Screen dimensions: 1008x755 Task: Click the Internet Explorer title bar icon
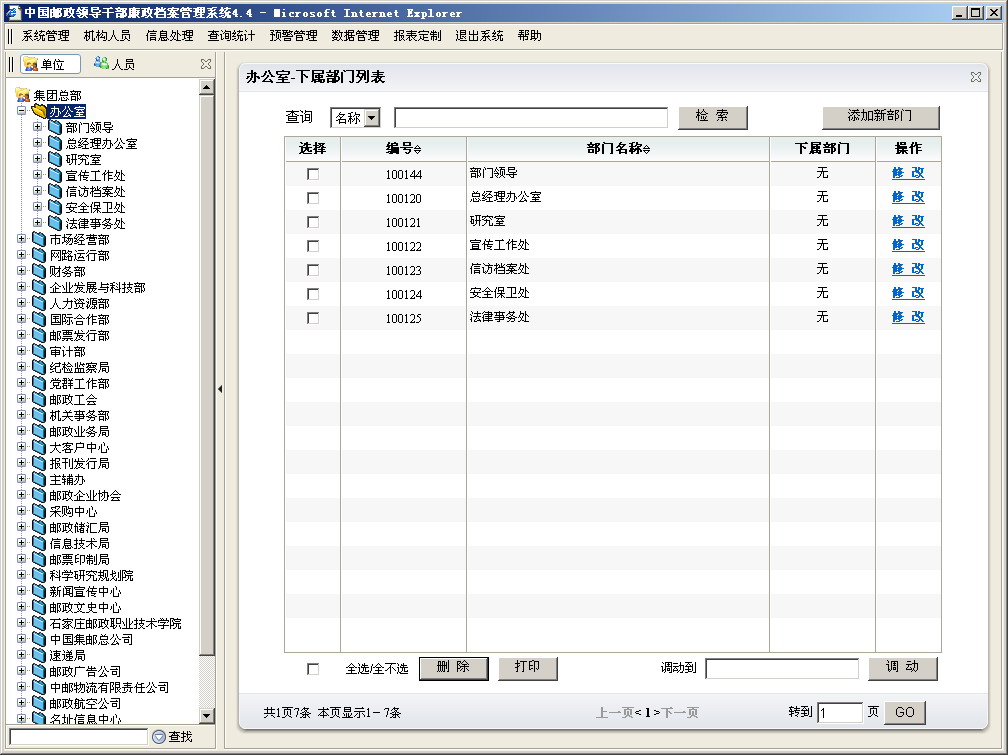click(x=13, y=12)
